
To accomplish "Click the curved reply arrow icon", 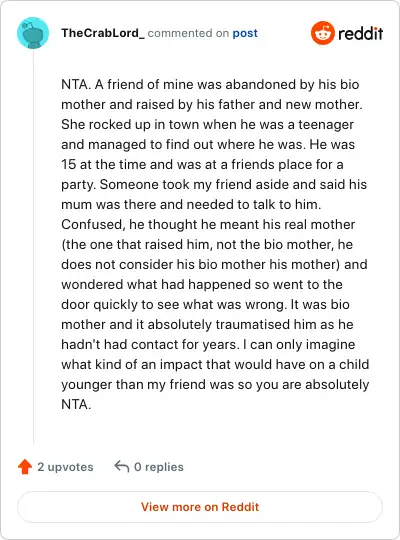I will point(122,466).
